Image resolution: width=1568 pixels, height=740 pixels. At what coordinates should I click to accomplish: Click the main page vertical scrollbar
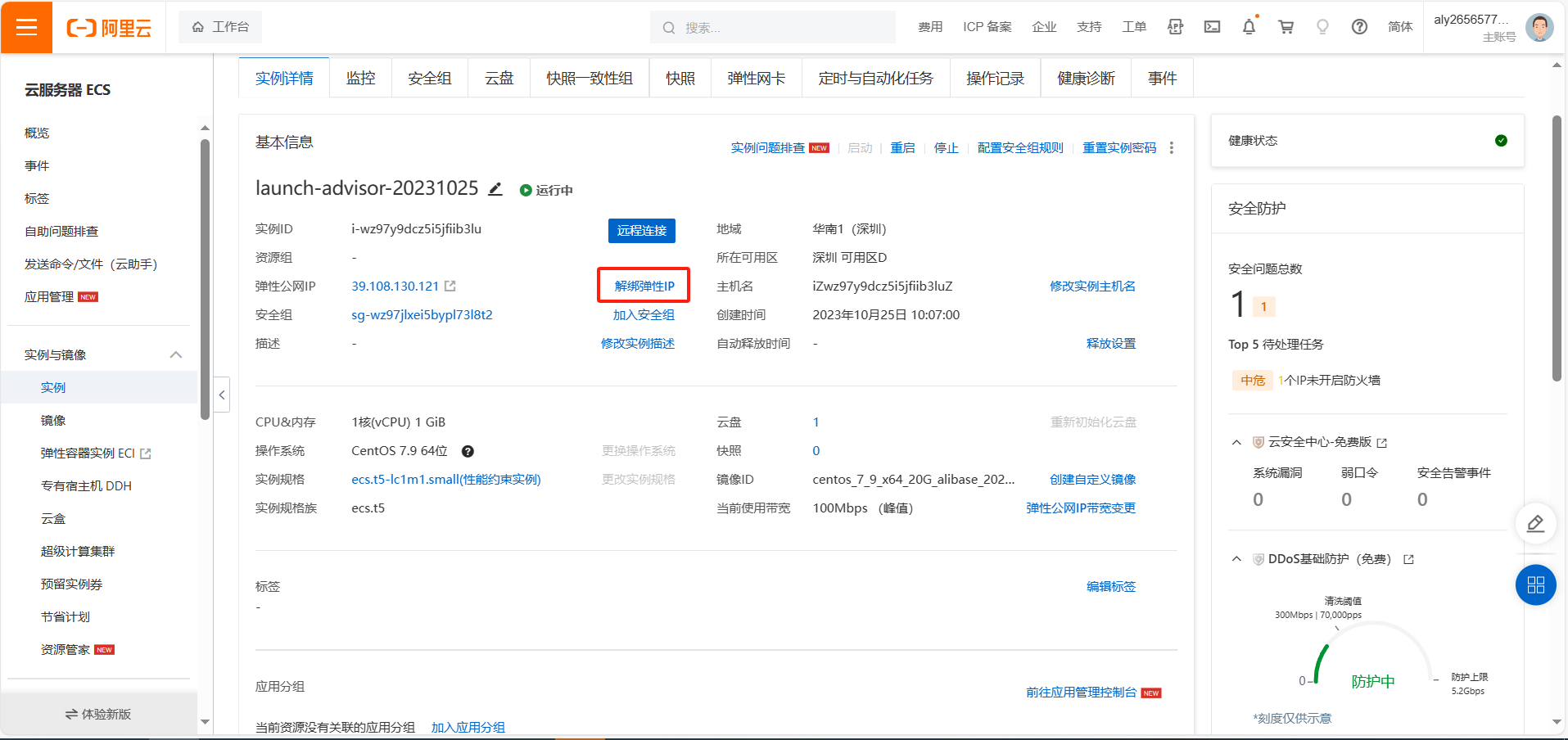1557,247
